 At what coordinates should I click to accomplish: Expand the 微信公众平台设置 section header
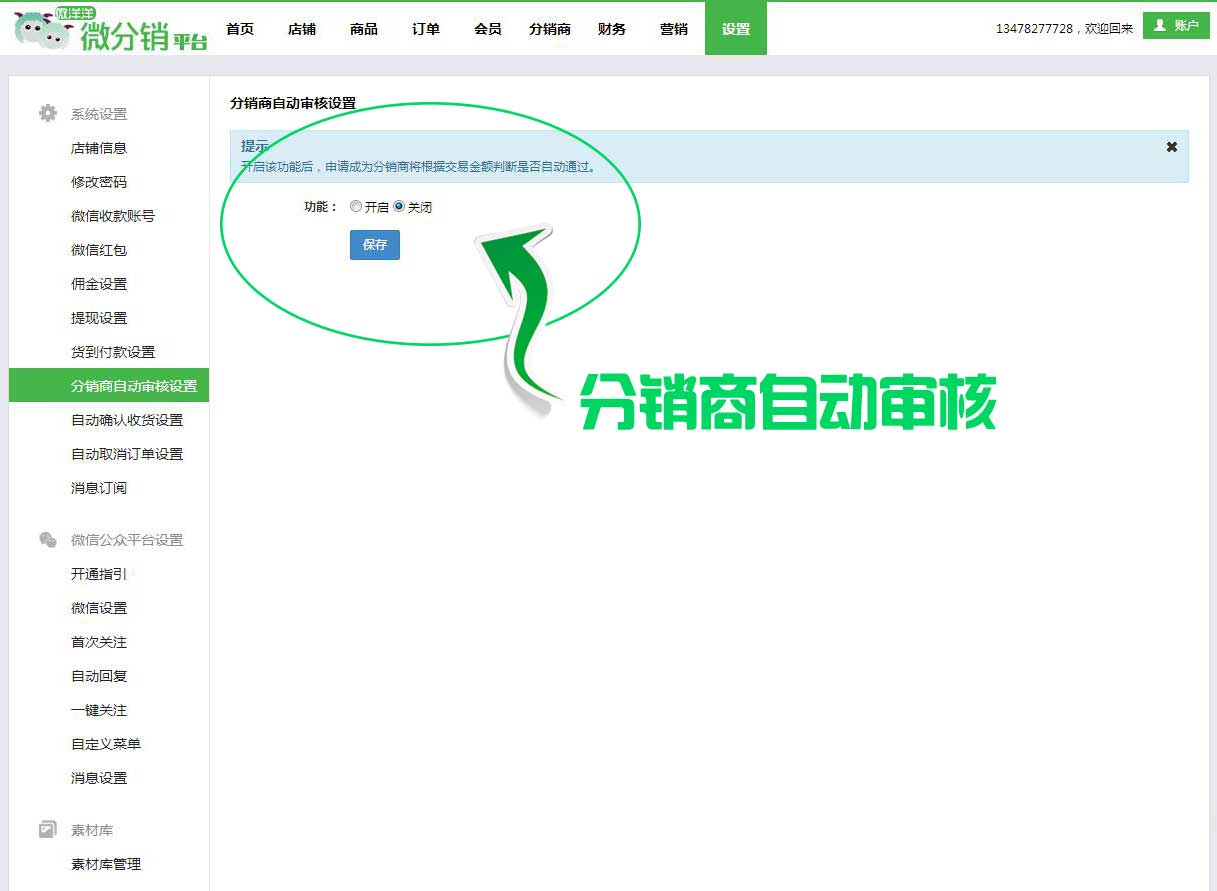pos(127,540)
